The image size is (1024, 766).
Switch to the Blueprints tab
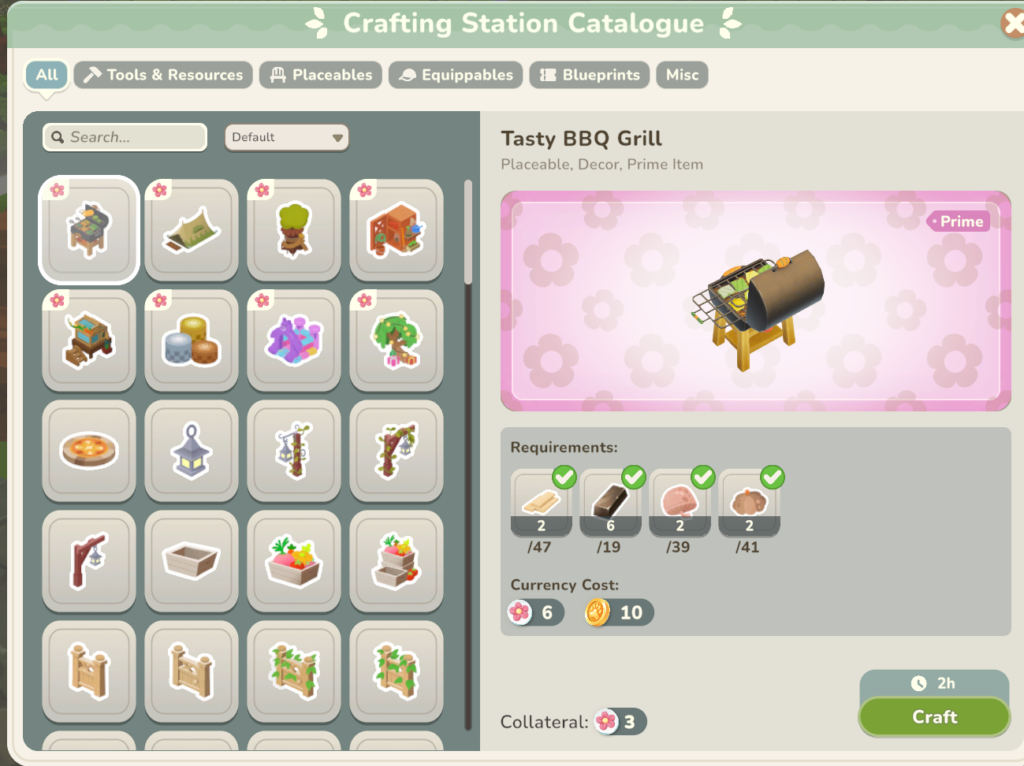[x=589, y=75]
